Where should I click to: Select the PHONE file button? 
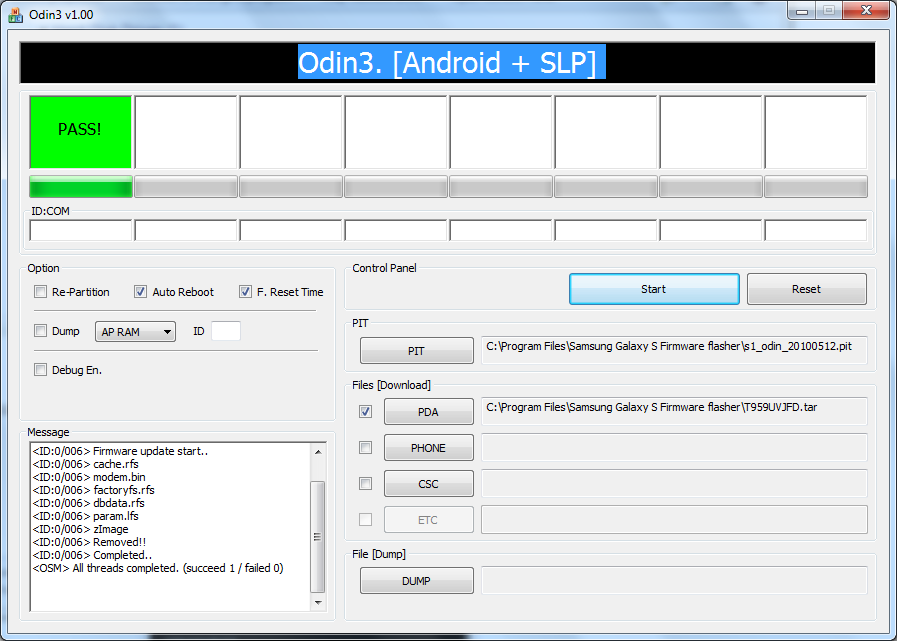pyautogui.click(x=428, y=448)
